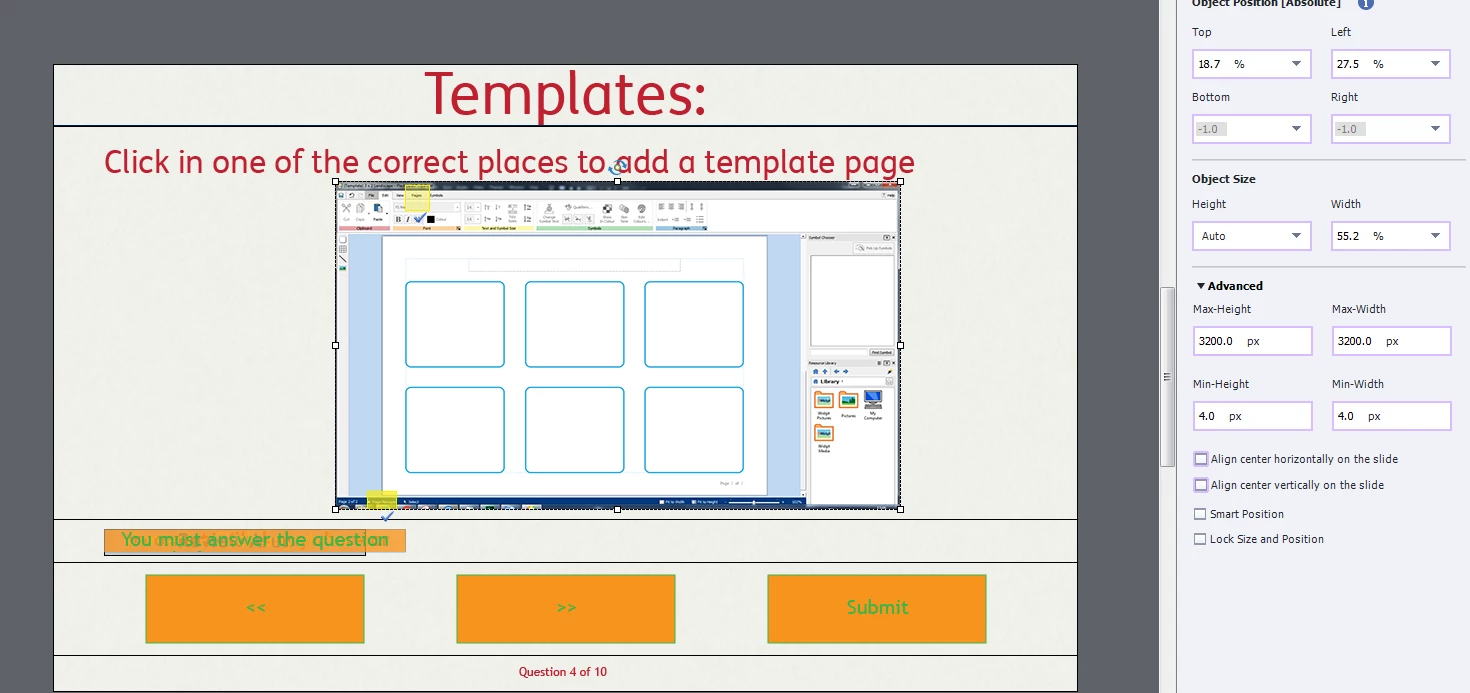1470x693 pixels.
Task: Click the top-left resize handle of the image
Action: point(335,181)
